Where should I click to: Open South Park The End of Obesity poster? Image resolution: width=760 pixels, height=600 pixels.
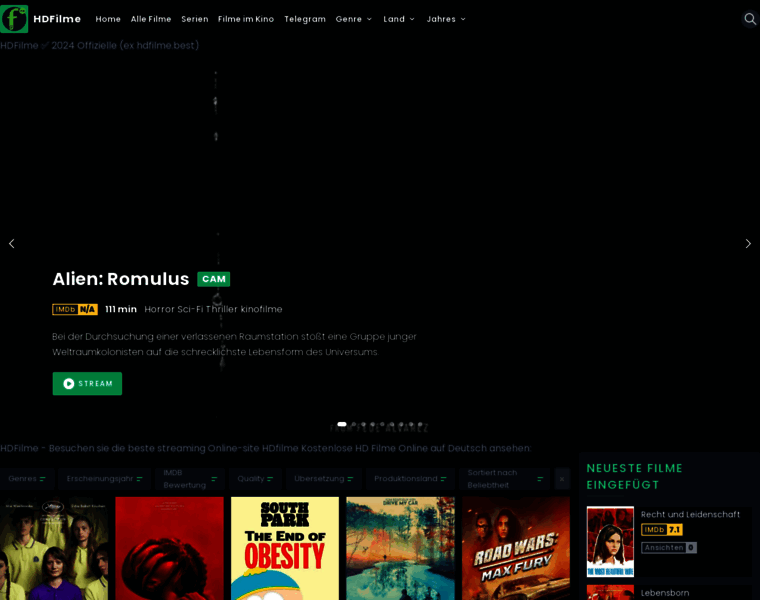285,548
